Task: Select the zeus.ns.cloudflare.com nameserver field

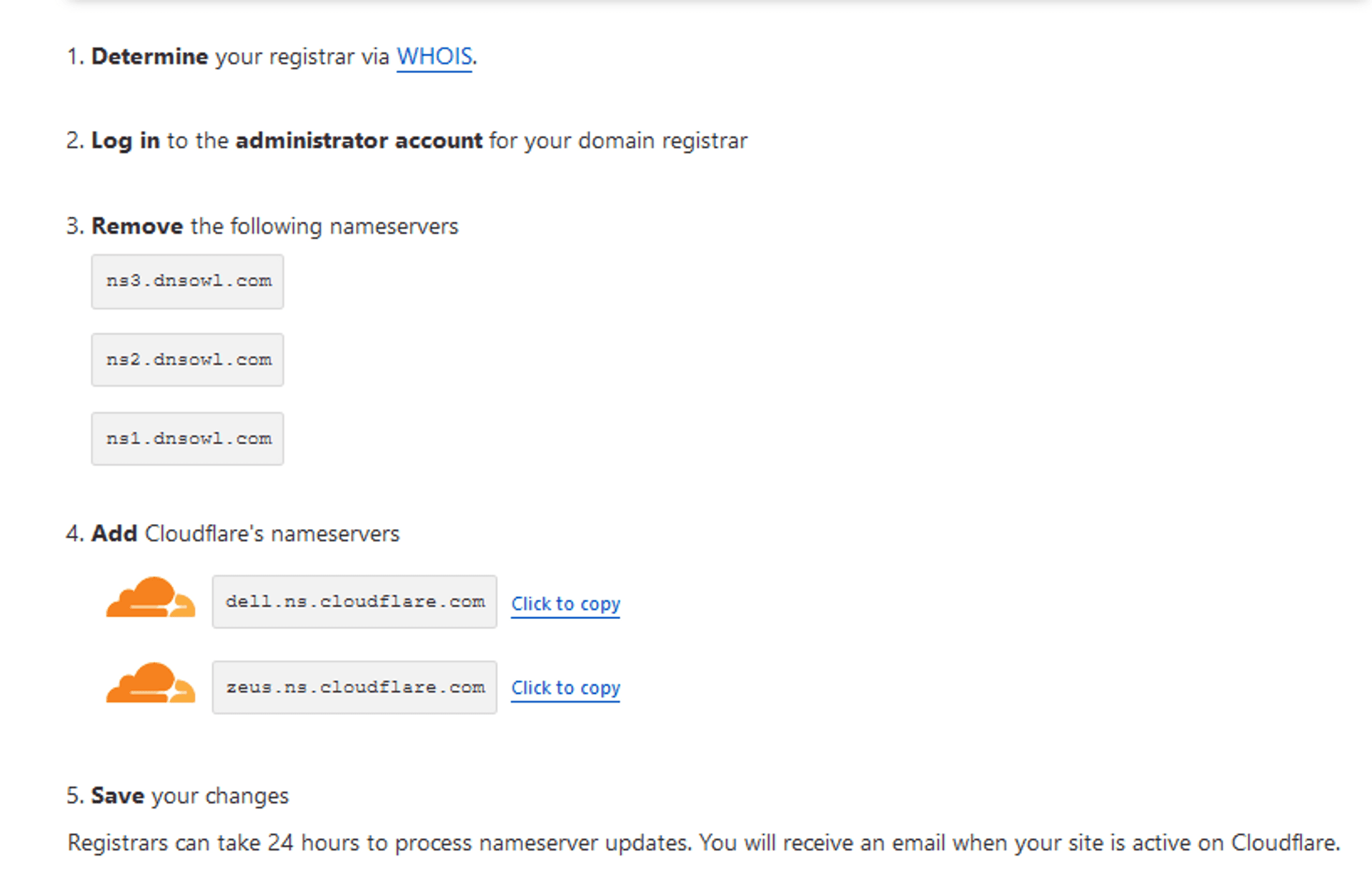Action: coord(354,688)
